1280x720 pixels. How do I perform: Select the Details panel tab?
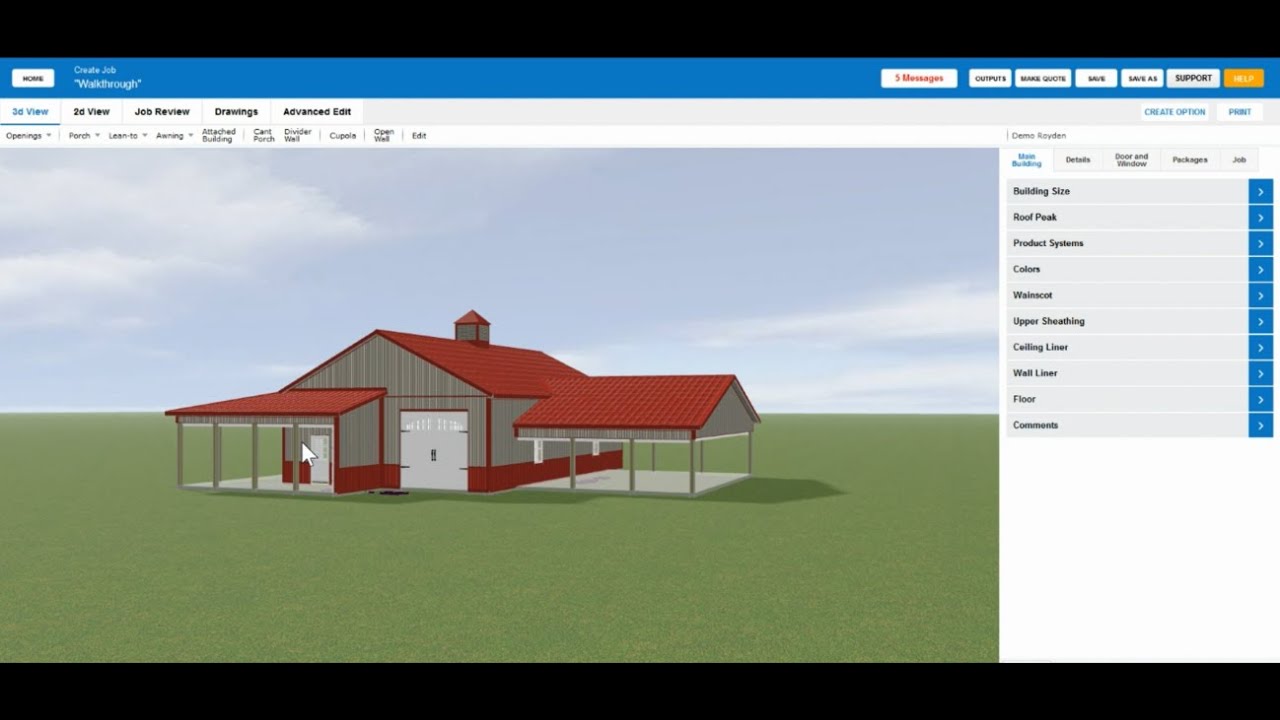(x=1078, y=160)
